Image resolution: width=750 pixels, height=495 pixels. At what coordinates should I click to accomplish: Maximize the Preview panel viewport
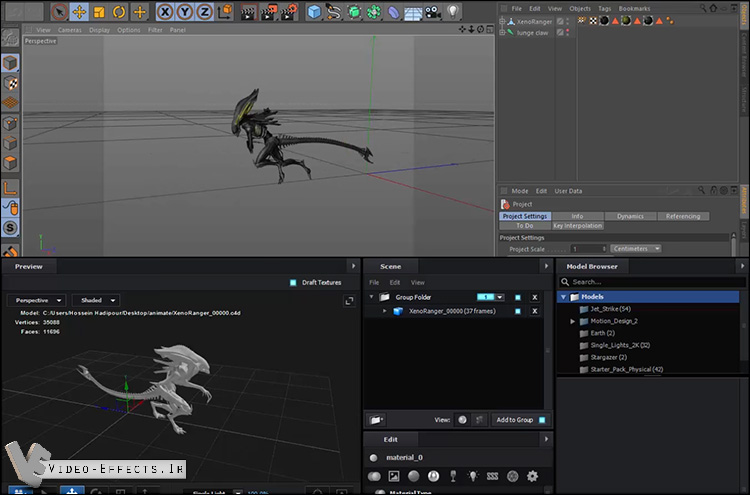(x=349, y=301)
